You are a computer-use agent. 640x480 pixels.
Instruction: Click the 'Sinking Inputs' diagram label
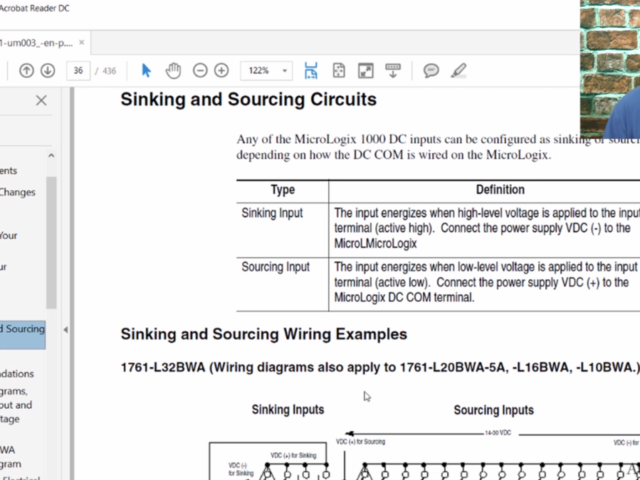coord(288,409)
